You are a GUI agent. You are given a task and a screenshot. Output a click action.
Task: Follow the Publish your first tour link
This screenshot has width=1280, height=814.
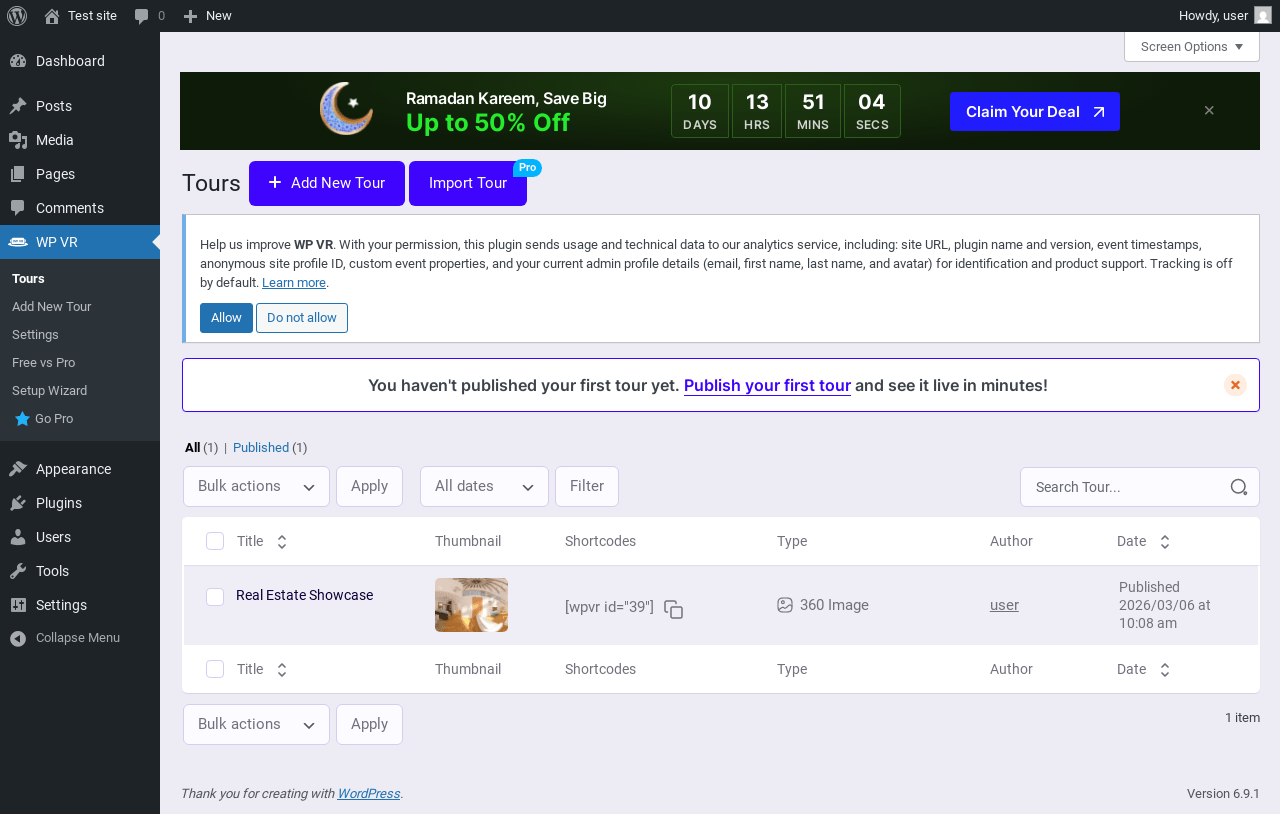[767, 385]
